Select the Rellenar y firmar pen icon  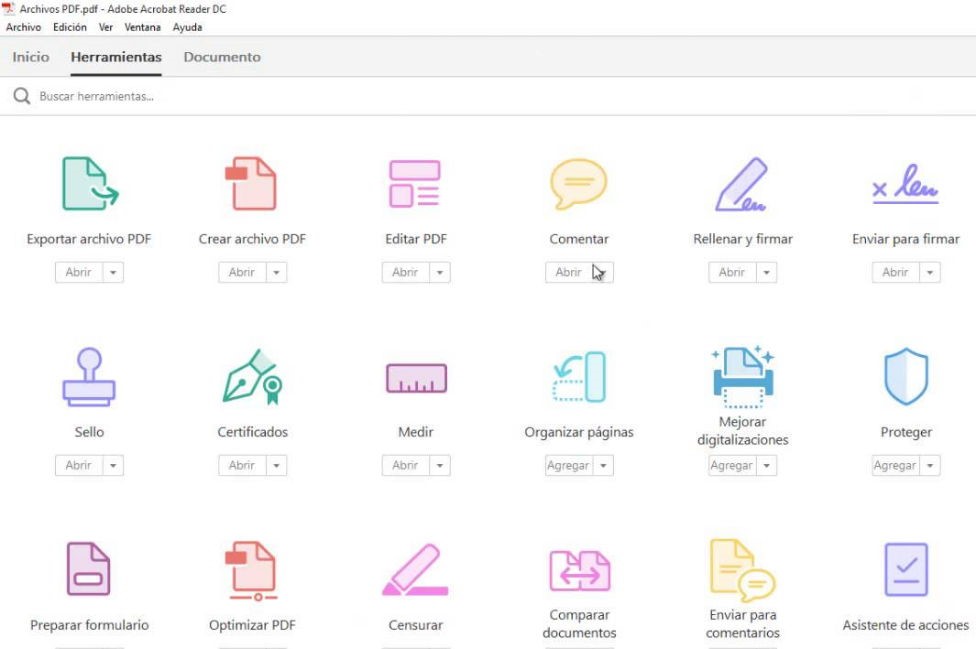[x=741, y=185]
